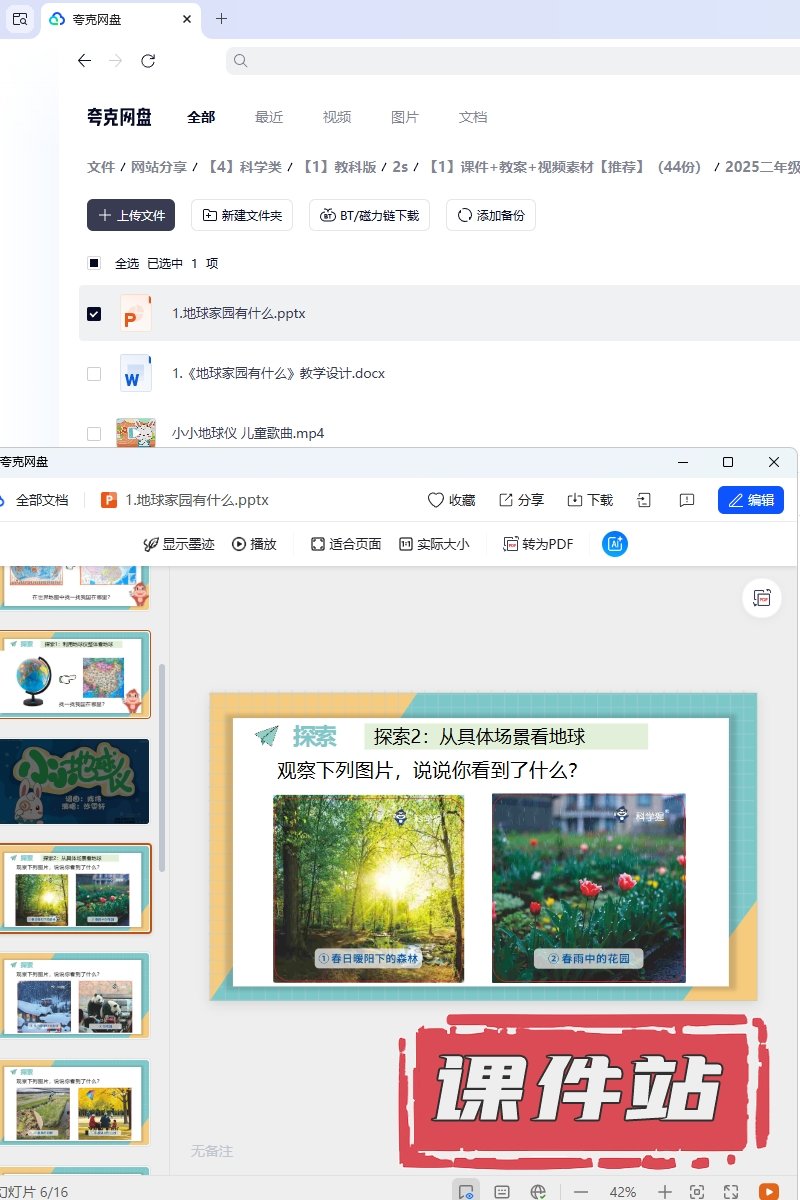Toggle the 全选 select-all checkbox

(x=94, y=263)
